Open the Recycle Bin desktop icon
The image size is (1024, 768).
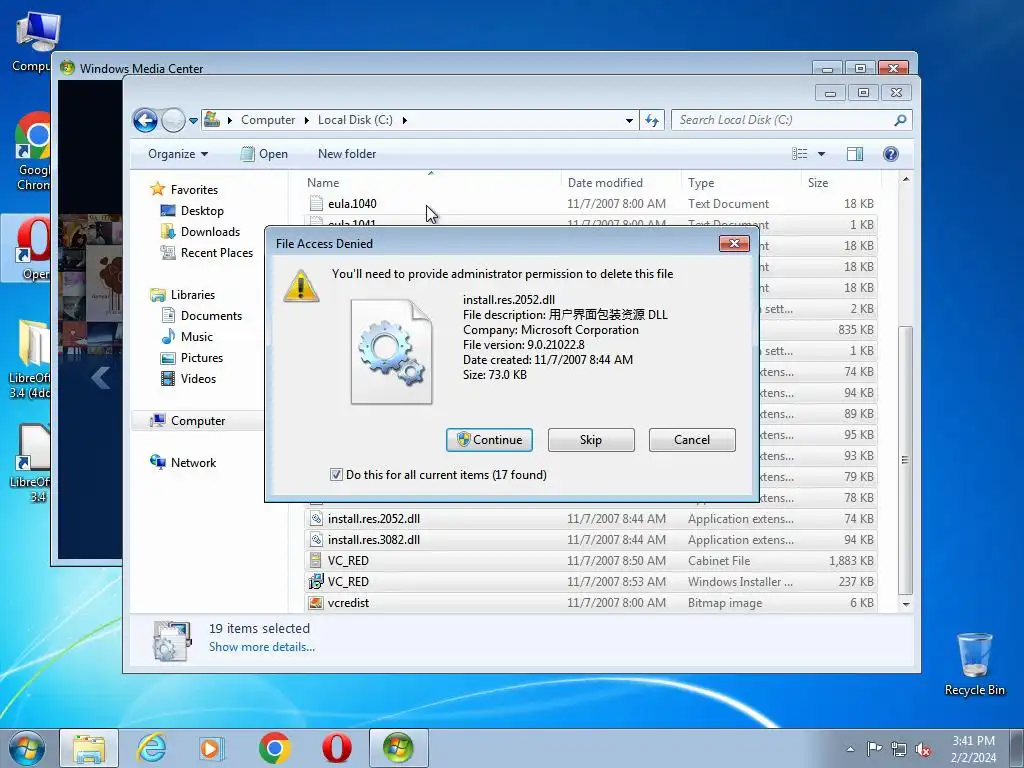974,664
